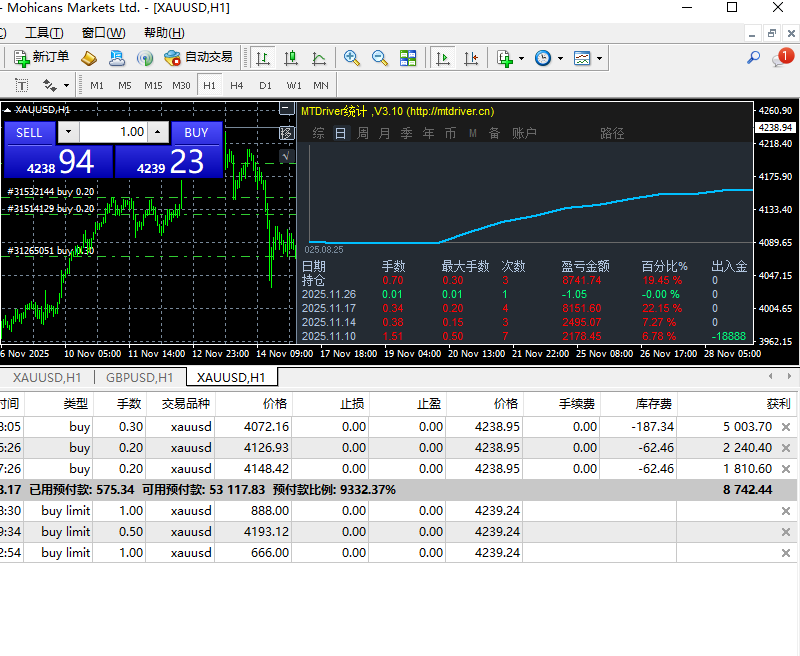Click the zoom in magnifier icon

(352, 58)
